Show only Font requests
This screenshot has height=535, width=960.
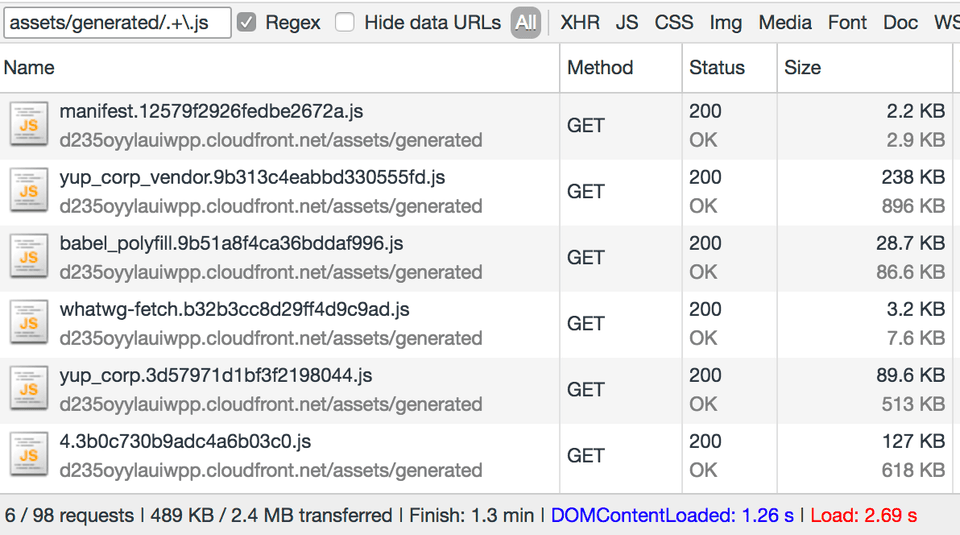tap(847, 23)
